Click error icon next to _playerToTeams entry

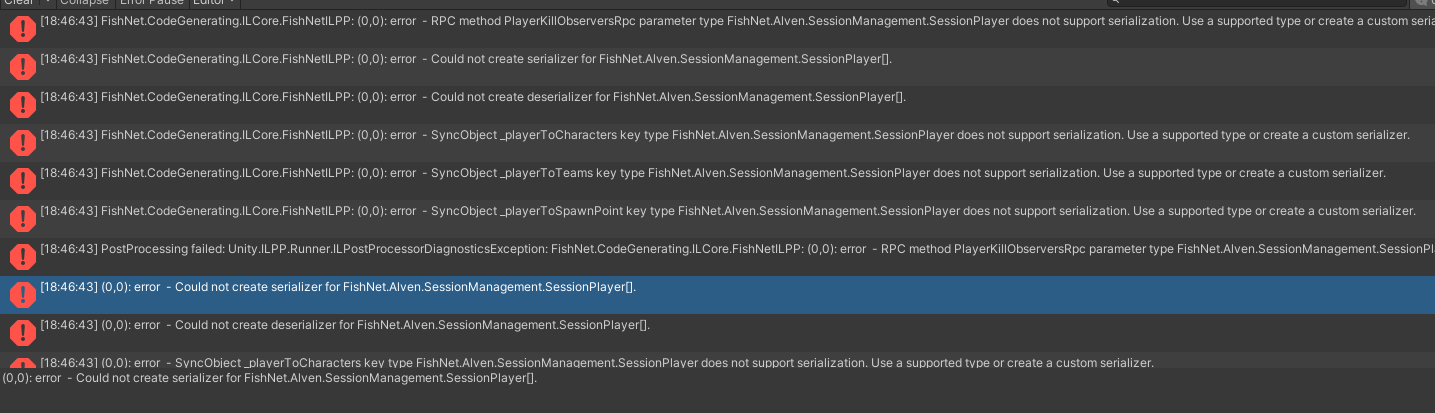click(x=21, y=181)
